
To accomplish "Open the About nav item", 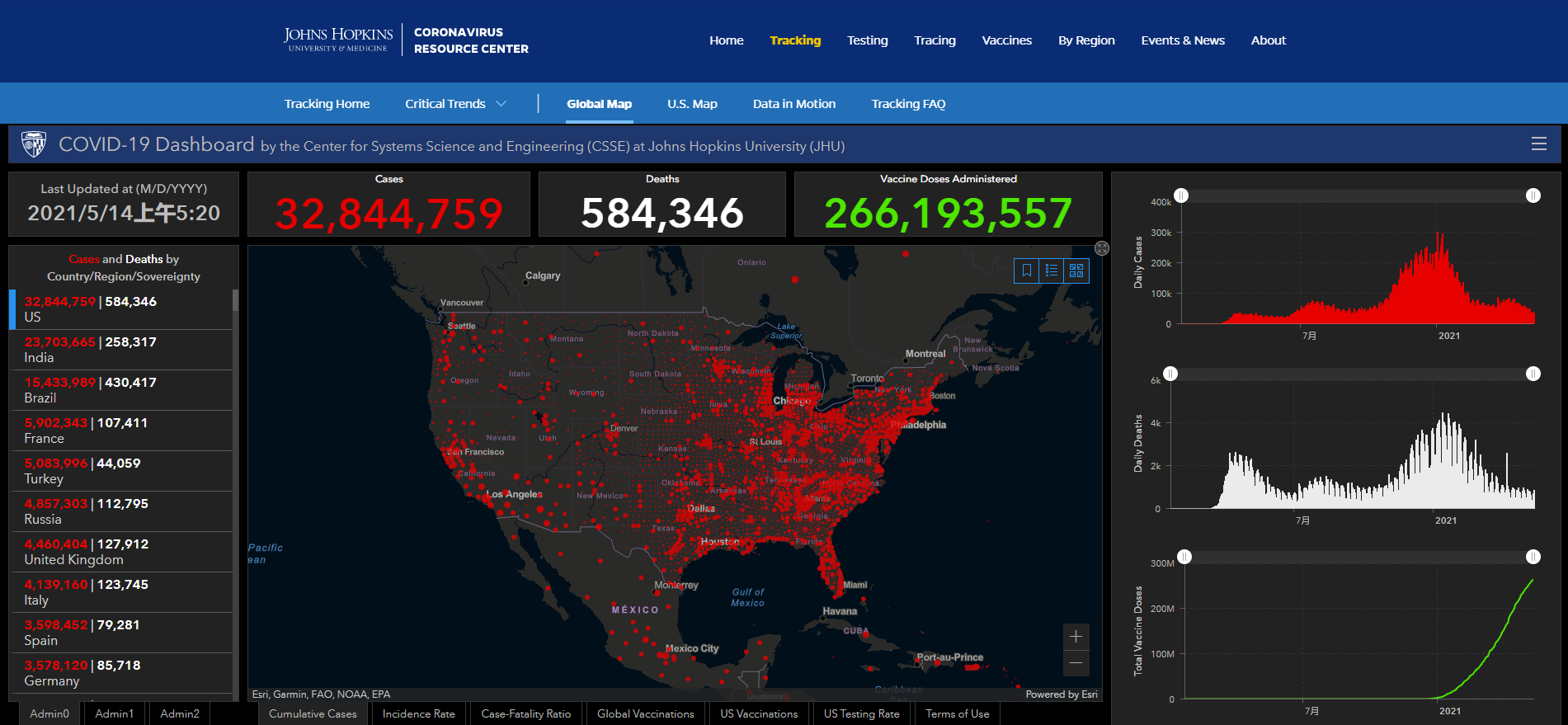I will (1269, 40).
